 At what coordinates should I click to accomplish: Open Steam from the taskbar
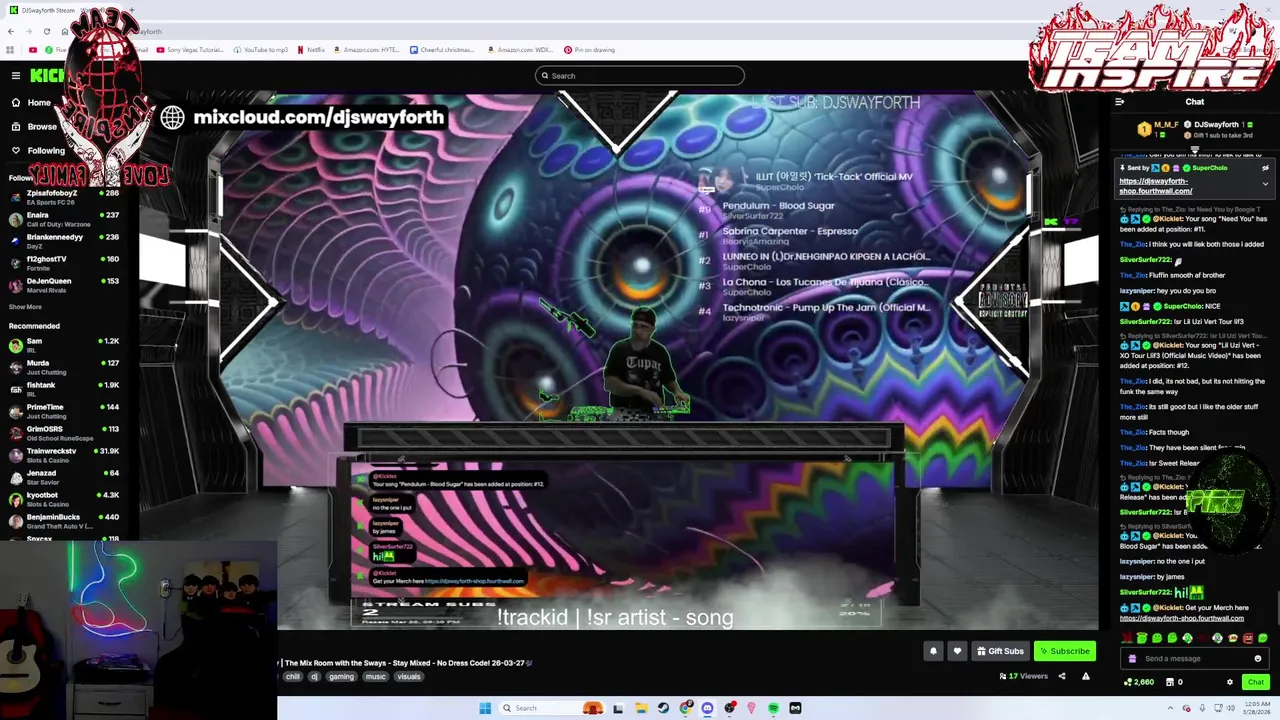pyautogui.click(x=663, y=708)
